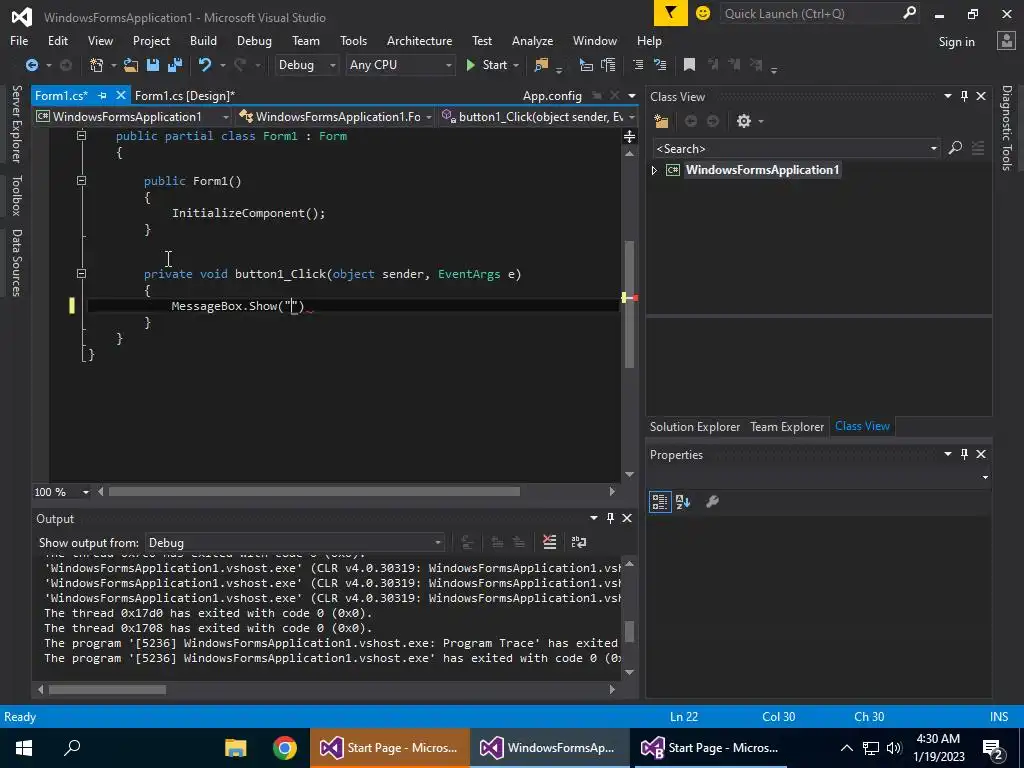1024x768 pixels.
Task: Click in the Quick Launch search field
Action: pyautogui.click(x=810, y=13)
